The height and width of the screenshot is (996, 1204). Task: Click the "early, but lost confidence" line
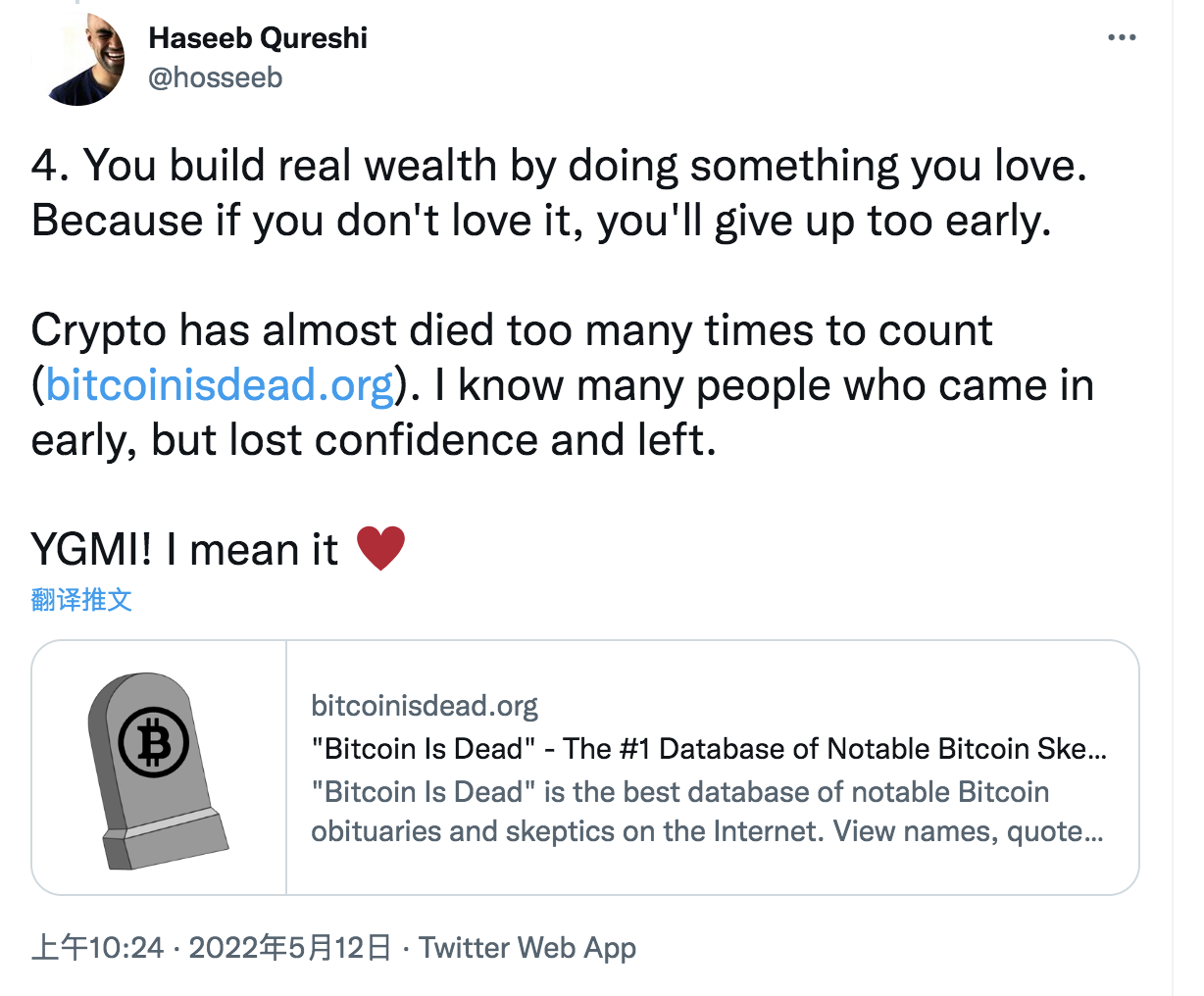tap(374, 440)
